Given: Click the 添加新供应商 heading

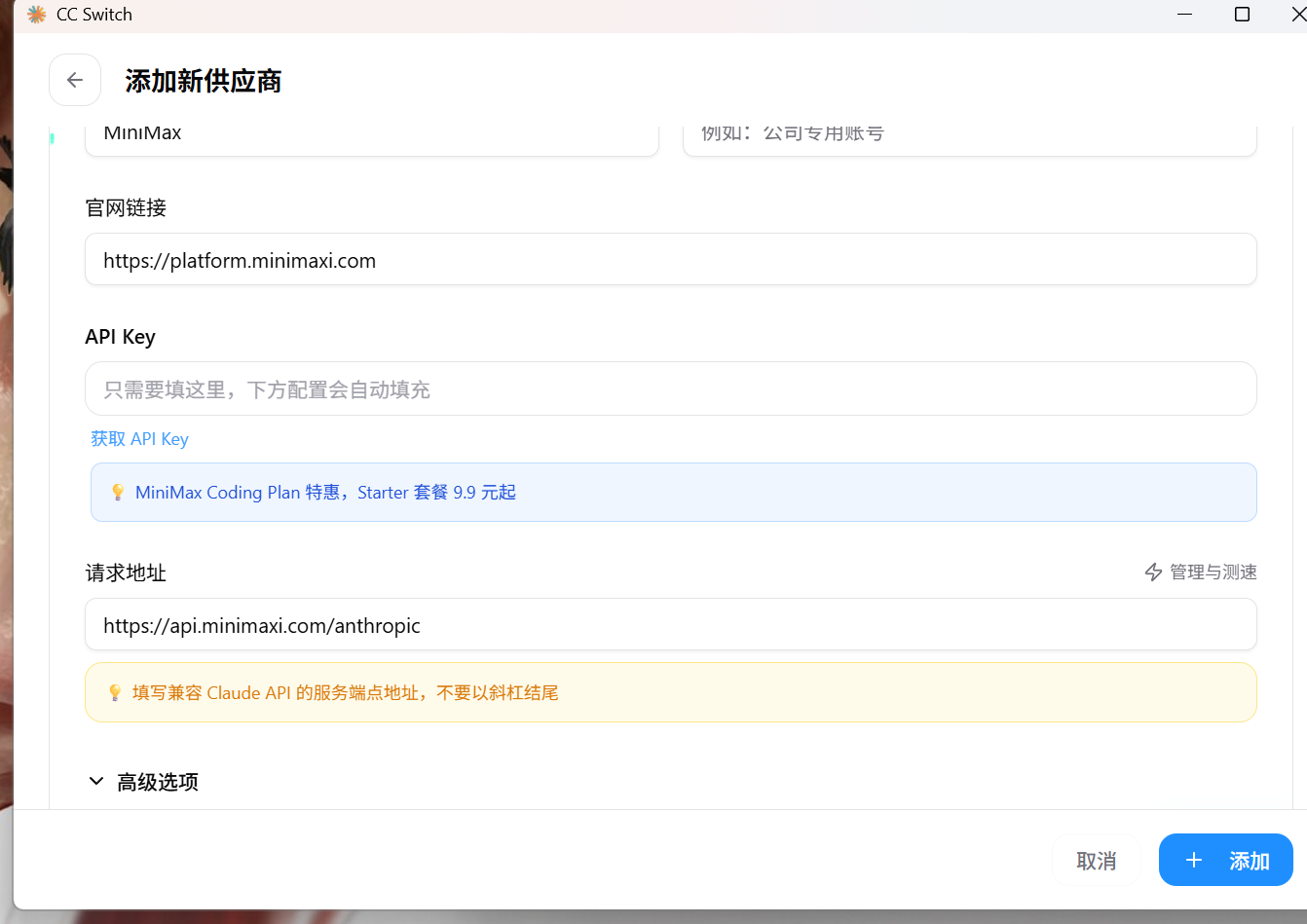Looking at the screenshot, I should click(x=204, y=81).
